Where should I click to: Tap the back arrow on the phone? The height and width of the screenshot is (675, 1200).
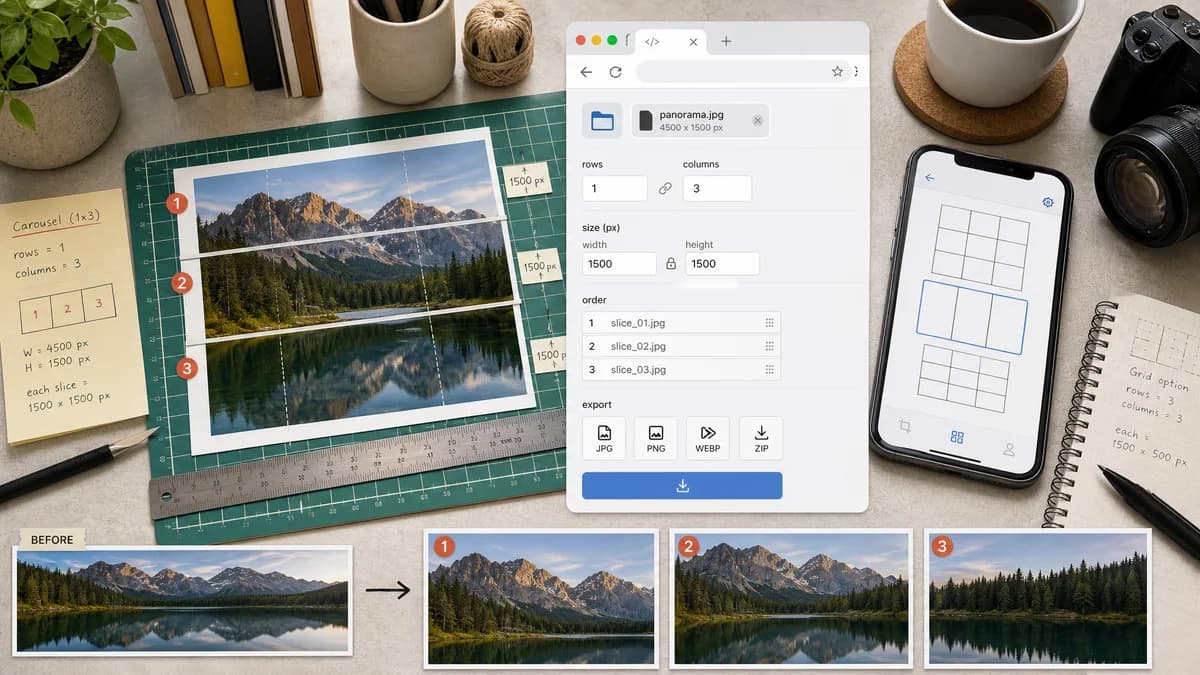click(x=930, y=178)
